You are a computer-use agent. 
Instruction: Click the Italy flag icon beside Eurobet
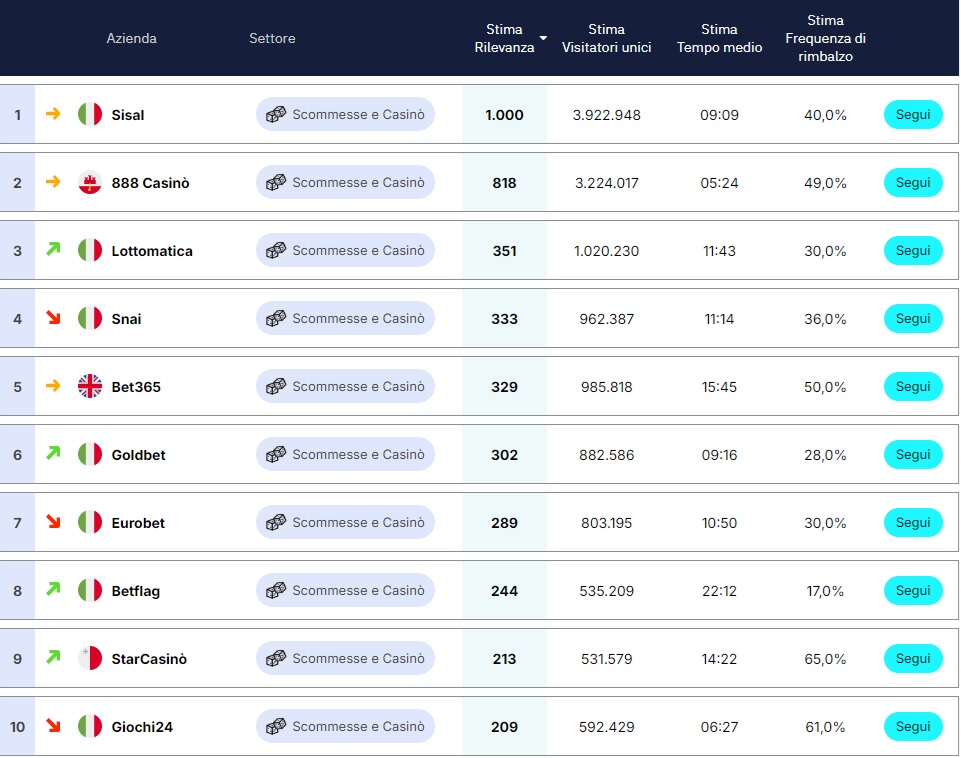coord(90,523)
